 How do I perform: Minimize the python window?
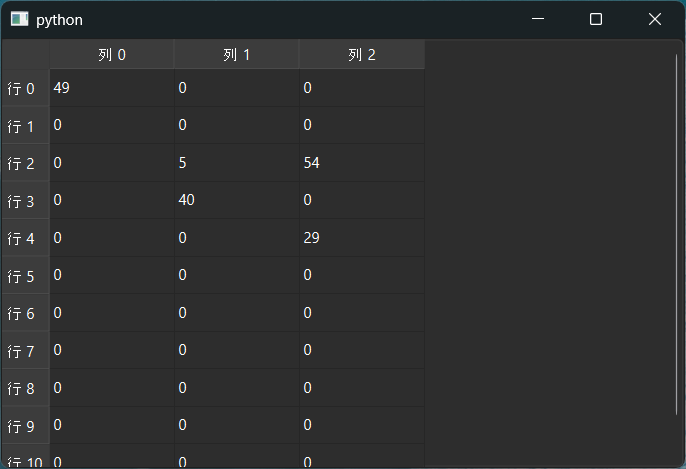(x=538, y=19)
